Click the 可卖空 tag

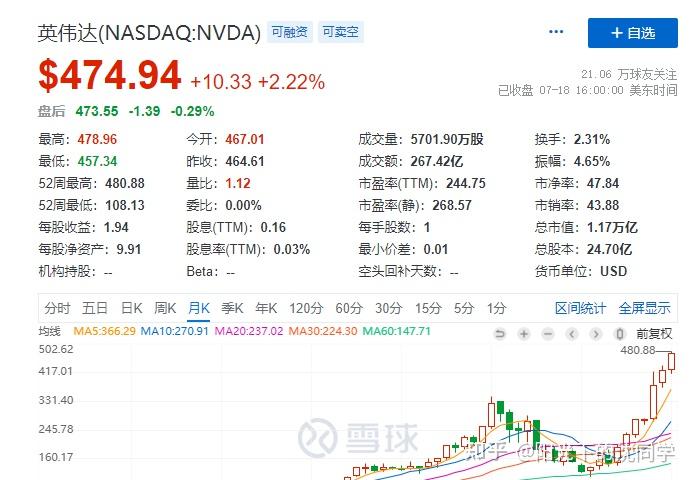(340, 32)
